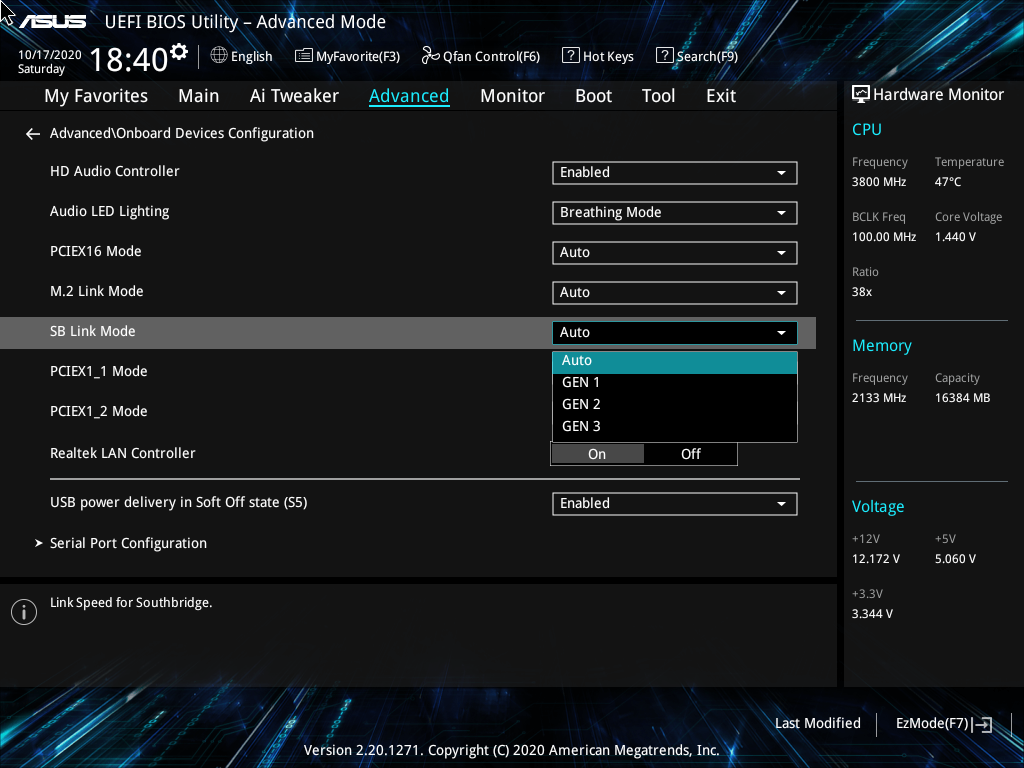Open M.2 Link Mode dropdown

(675, 293)
